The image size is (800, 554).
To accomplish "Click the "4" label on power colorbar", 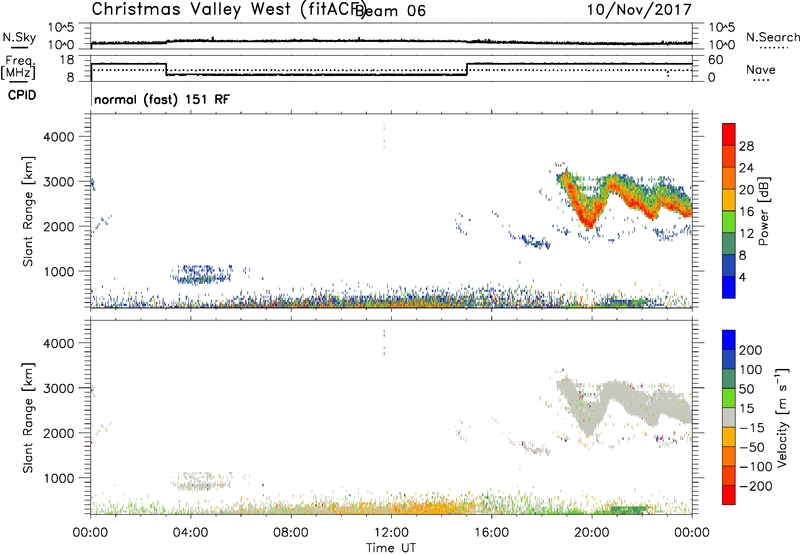I will tap(742, 277).
